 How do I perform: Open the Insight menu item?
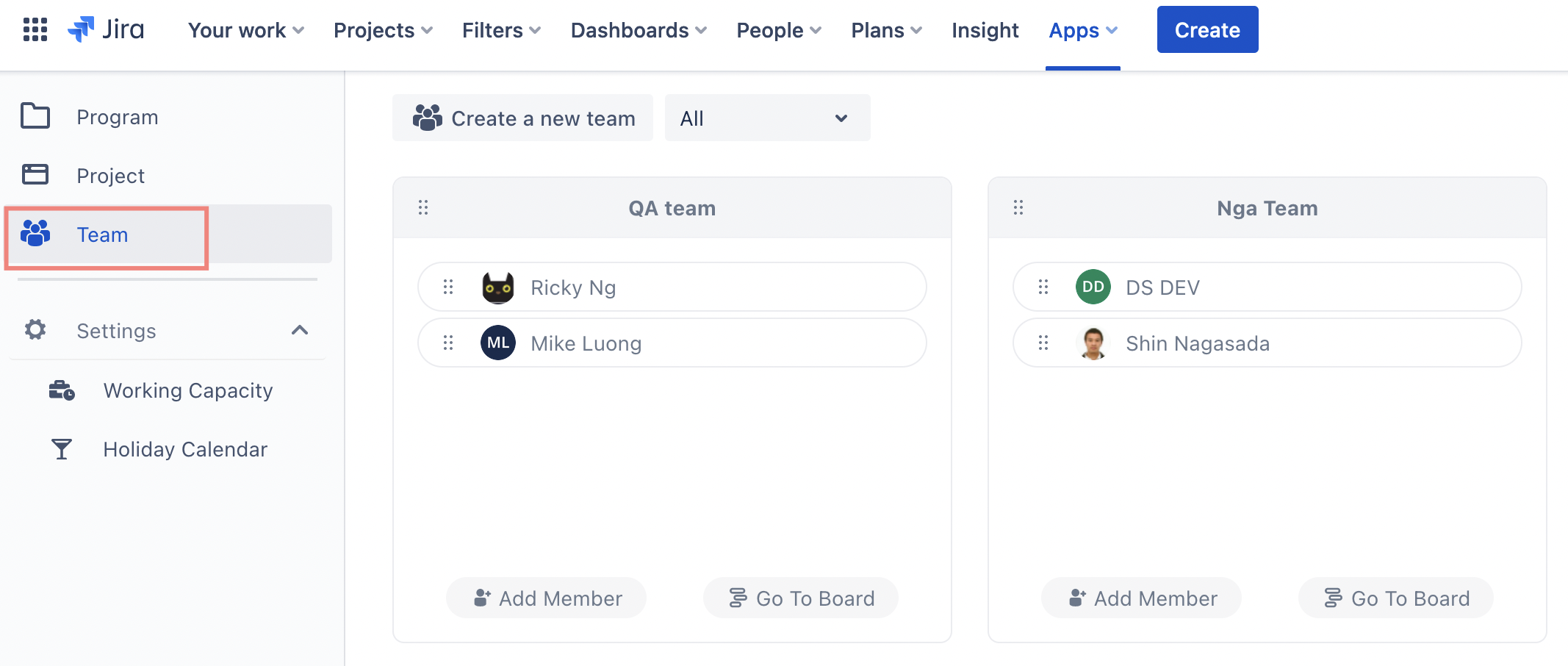coord(985,30)
